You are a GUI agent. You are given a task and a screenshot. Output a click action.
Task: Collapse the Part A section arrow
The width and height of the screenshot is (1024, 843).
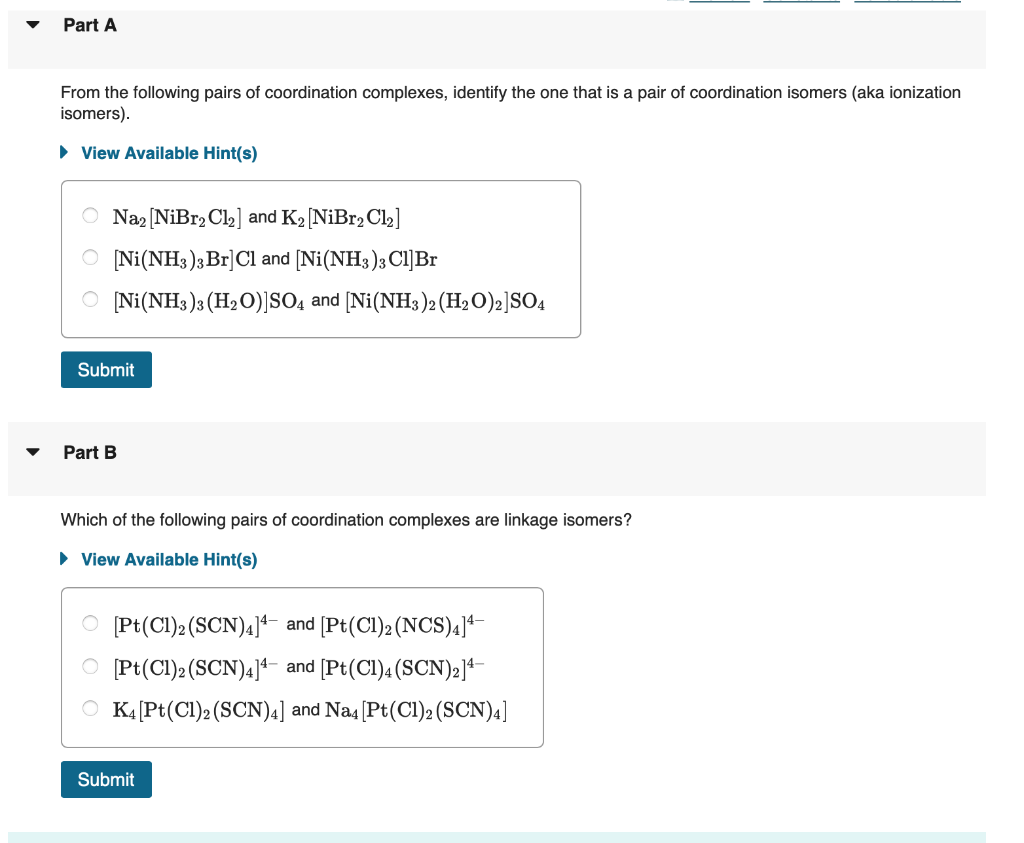tap(33, 25)
